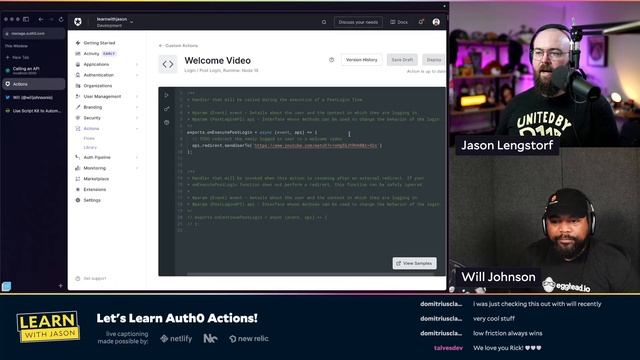Expand the User Management menu chevron
Image resolution: width=640 pixels, height=360 pixels.
point(137,96)
